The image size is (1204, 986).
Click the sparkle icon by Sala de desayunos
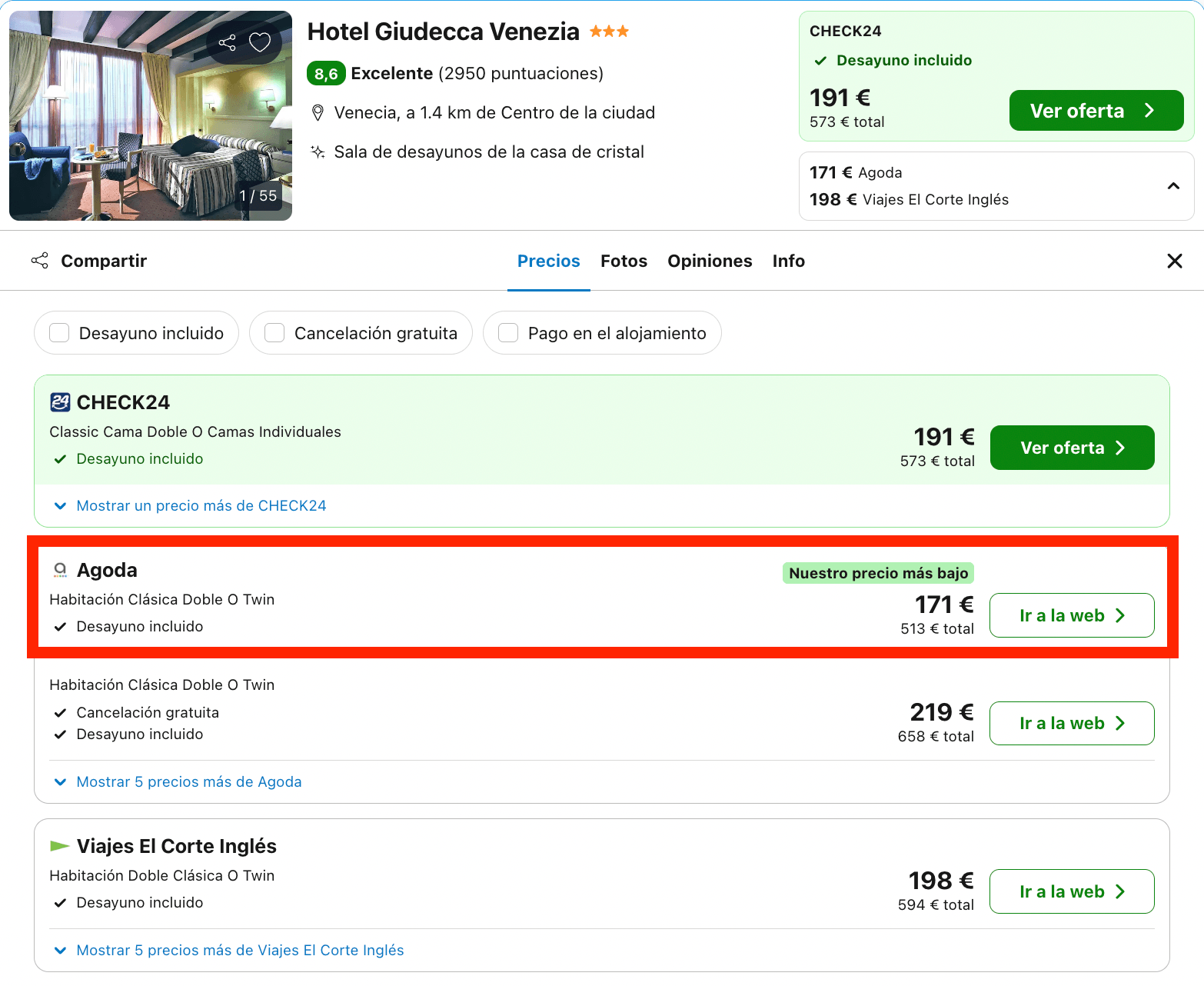pyautogui.click(x=318, y=152)
